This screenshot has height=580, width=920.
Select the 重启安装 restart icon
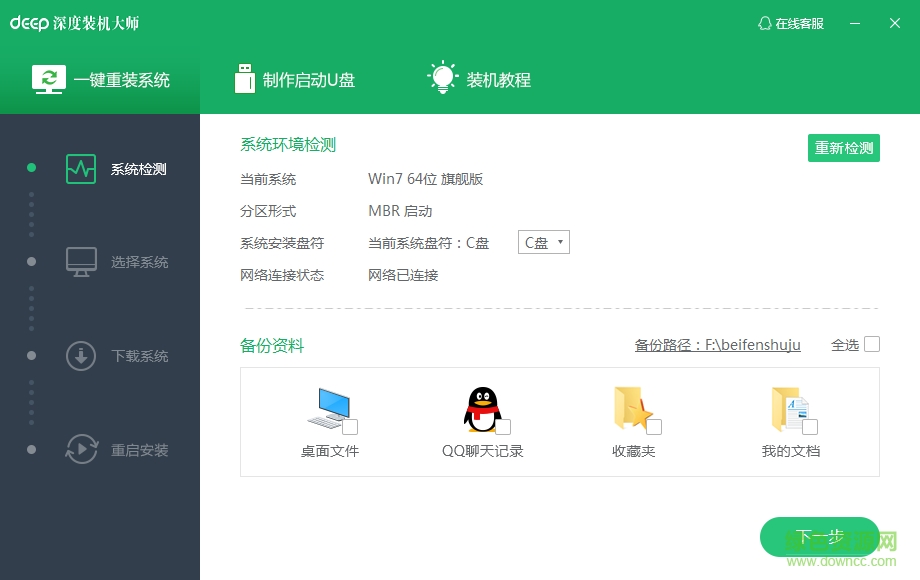tap(80, 450)
